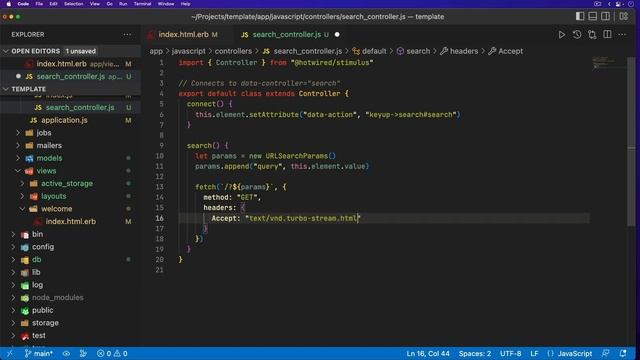Open Go to Line via Ln 16, Col 44
This screenshot has height=360, width=640.
coord(428,353)
